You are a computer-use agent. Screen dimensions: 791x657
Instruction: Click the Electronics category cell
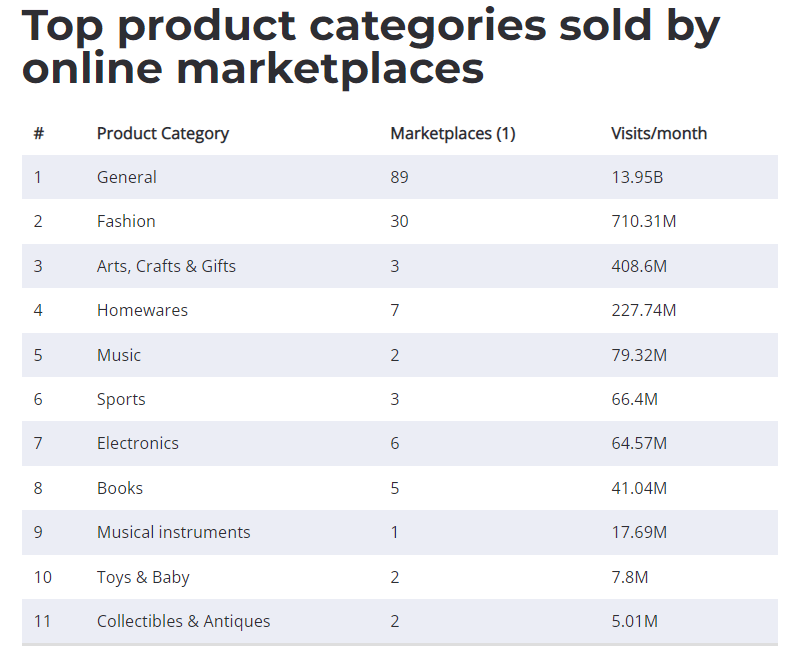(138, 443)
